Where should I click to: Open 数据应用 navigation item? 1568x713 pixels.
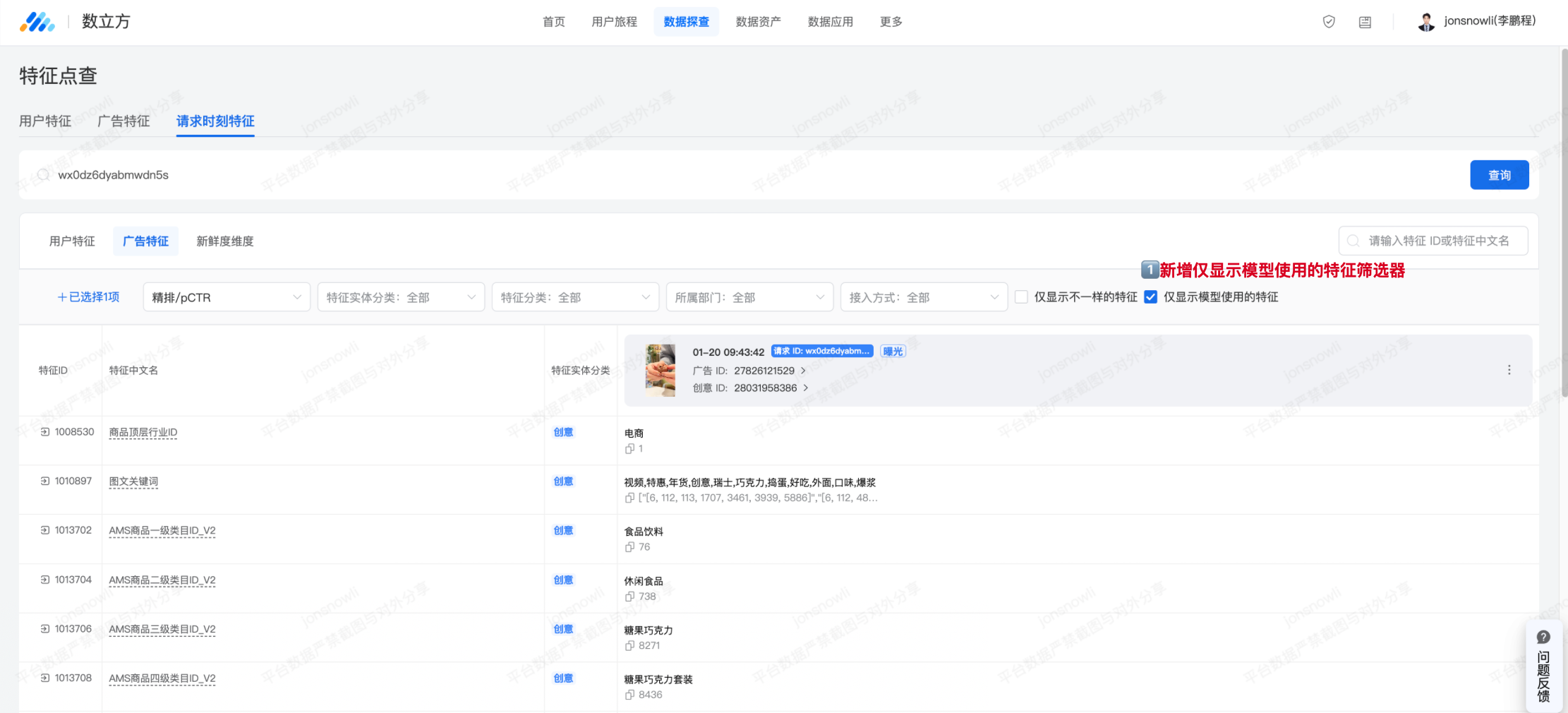coord(830,22)
